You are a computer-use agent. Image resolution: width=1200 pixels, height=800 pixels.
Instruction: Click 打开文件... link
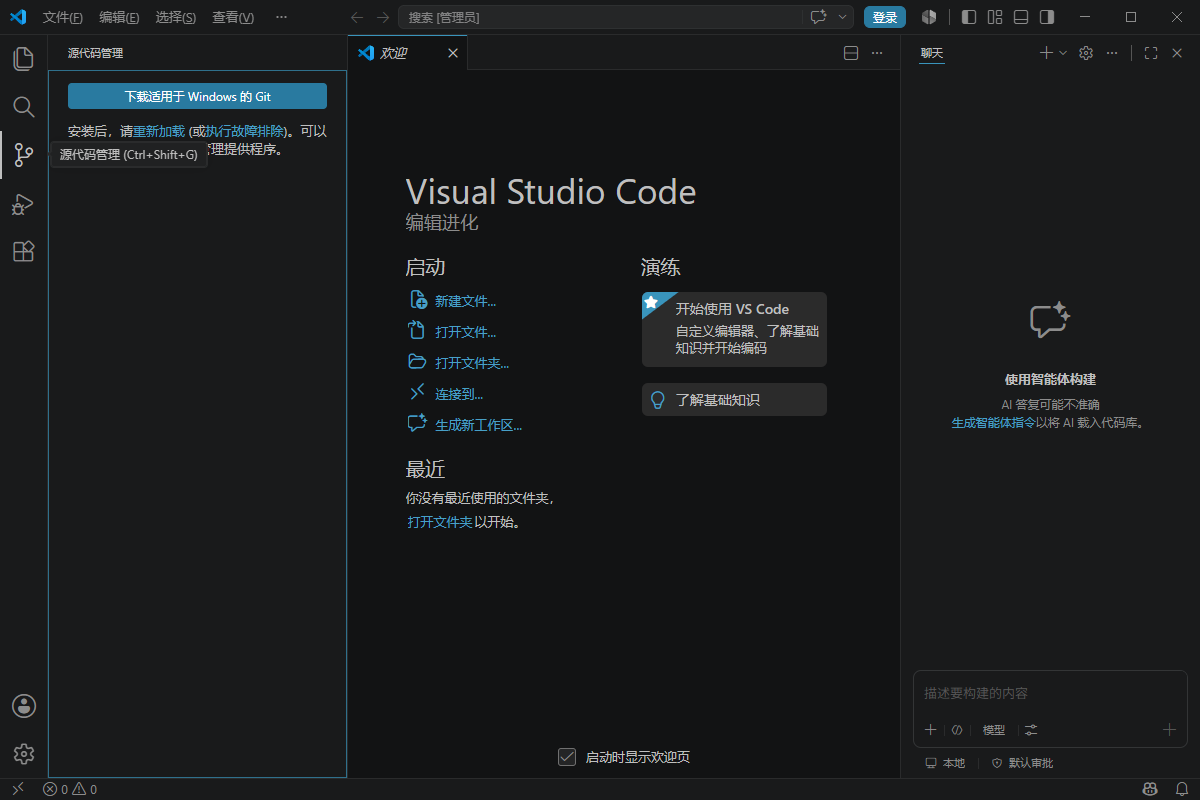click(x=453, y=332)
